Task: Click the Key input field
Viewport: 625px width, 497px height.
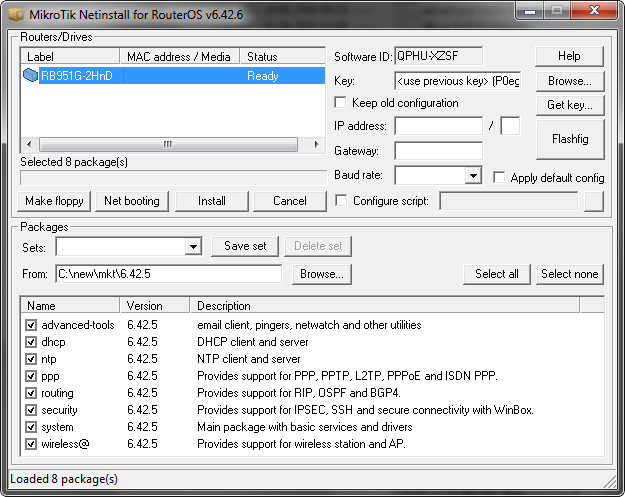Action: tap(458, 81)
